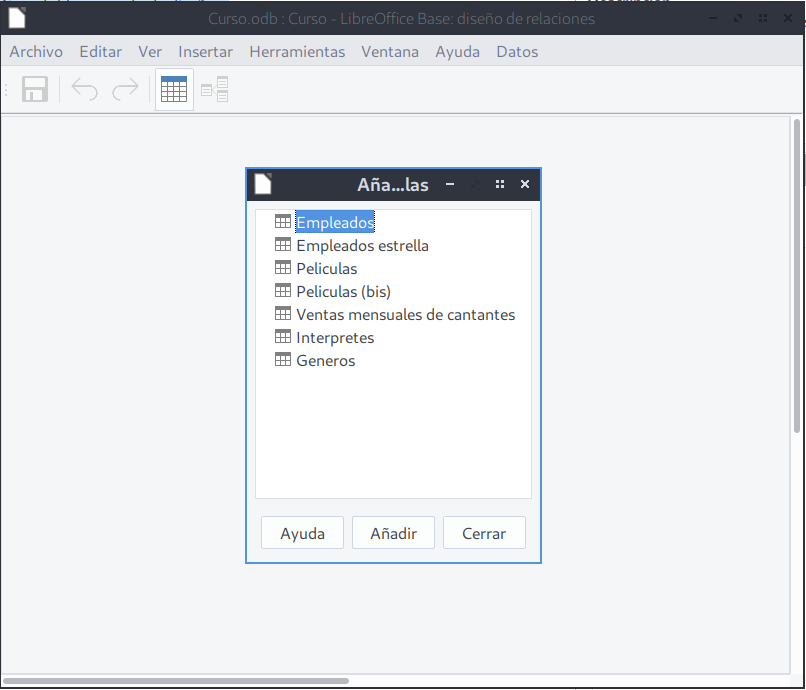Click the Ayuda button in dialog
806x690 pixels.
(302, 533)
